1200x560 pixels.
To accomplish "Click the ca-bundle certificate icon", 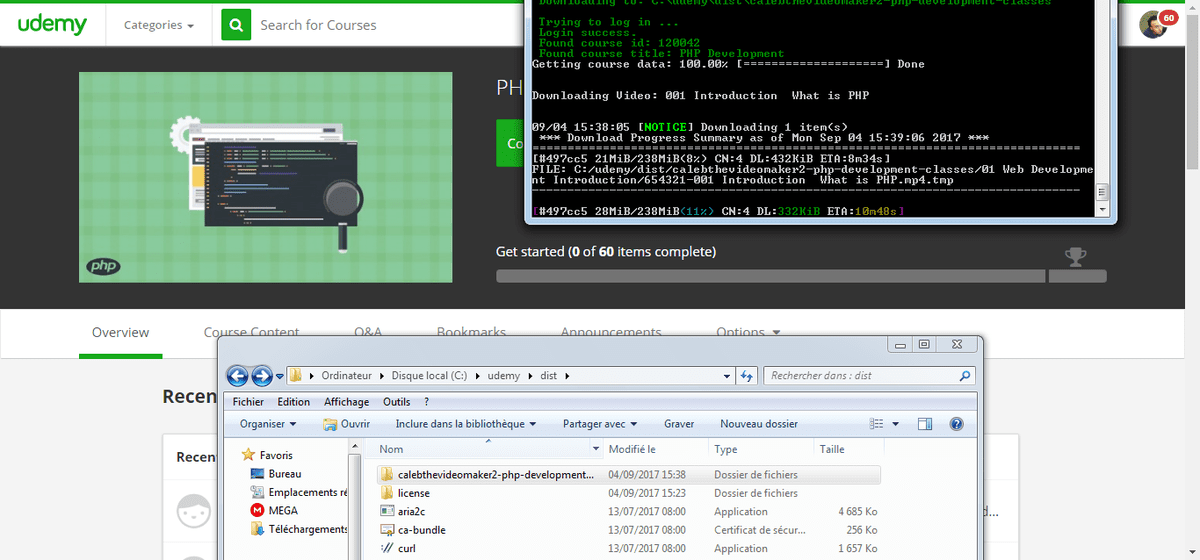I will coord(388,530).
